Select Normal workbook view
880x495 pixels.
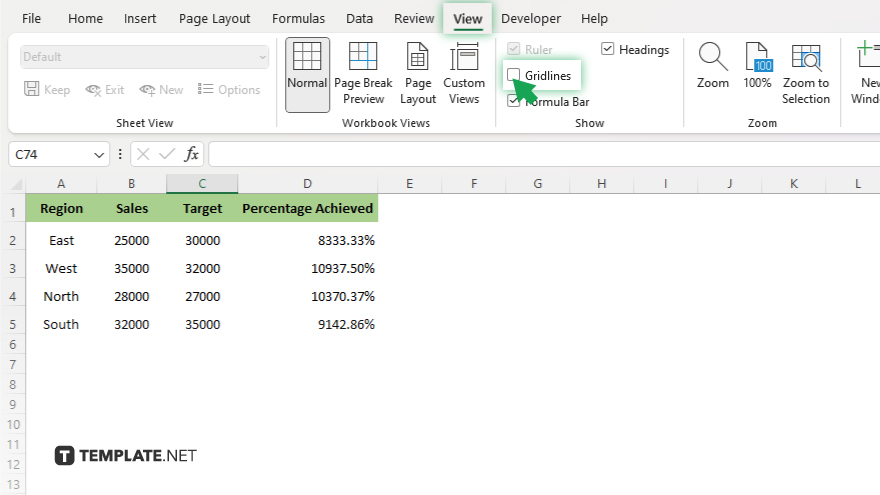[x=307, y=75]
